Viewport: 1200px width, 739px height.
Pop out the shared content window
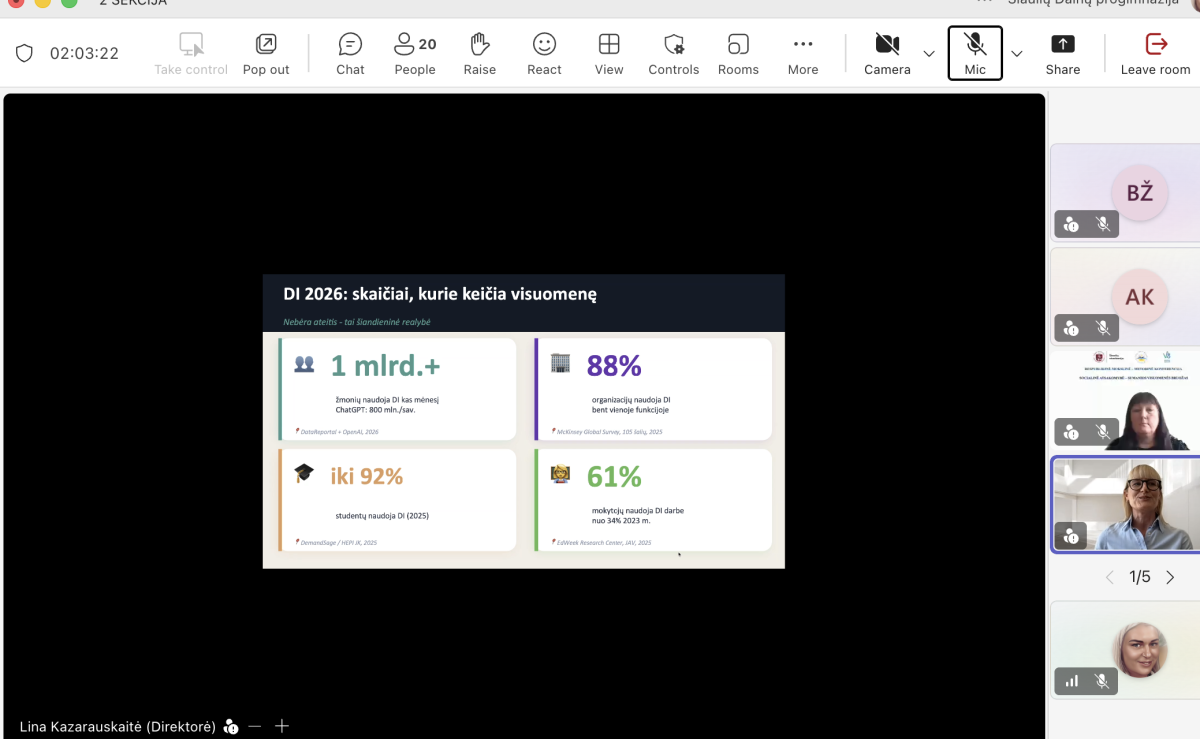[x=266, y=54]
